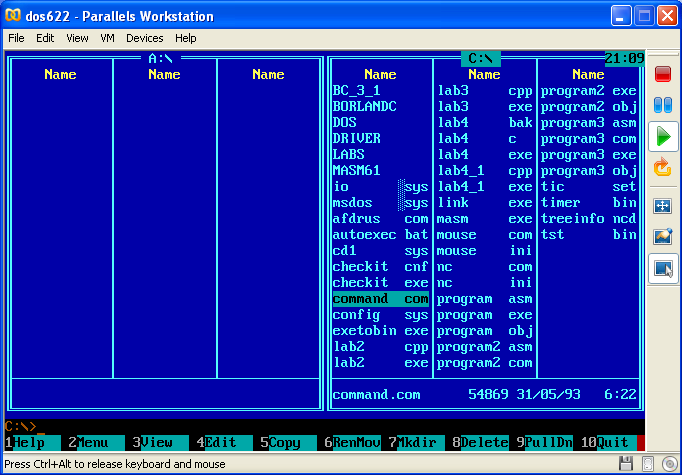Click the 6 RenMov function key
Image resolution: width=682 pixels, height=475 pixels.
(352, 443)
